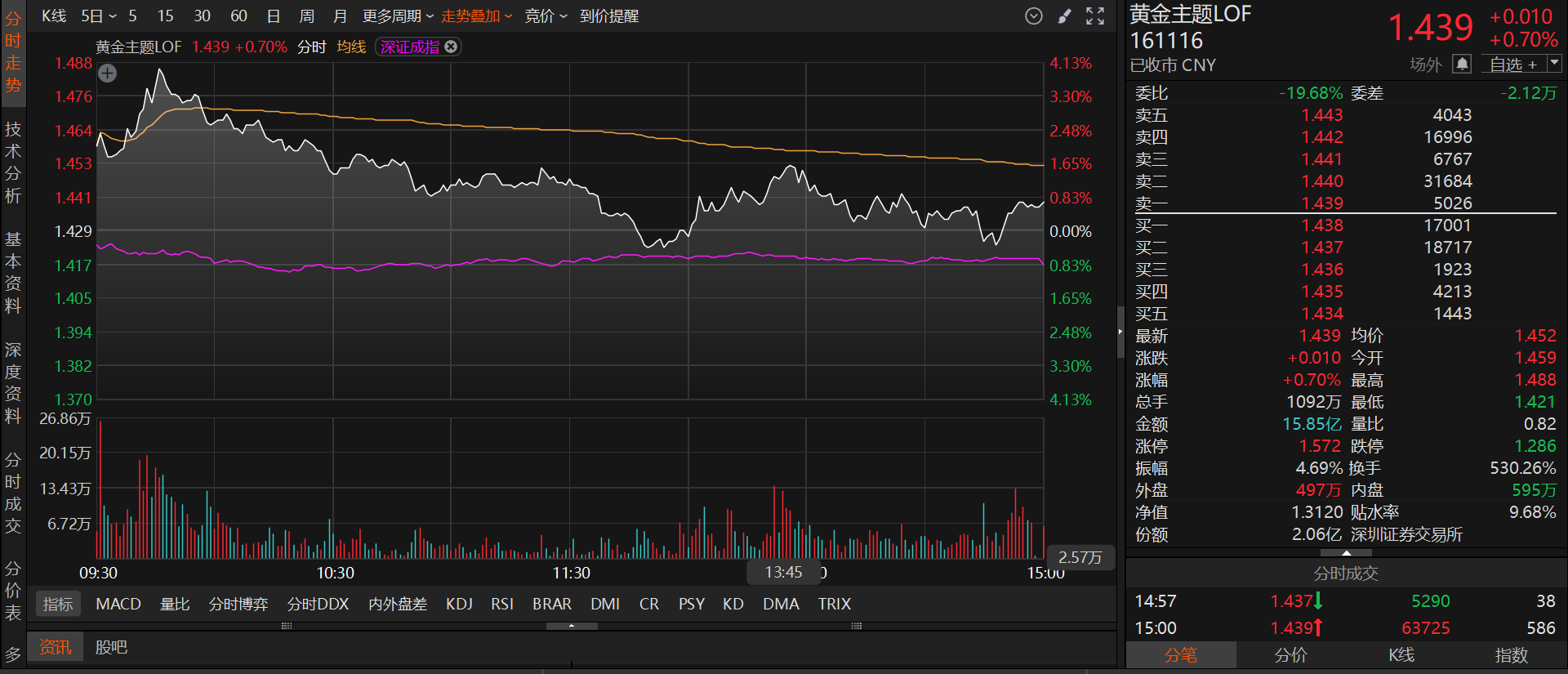Enter fullscreen chart with expand icon
1568x674 pixels.
(x=1095, y=16)
